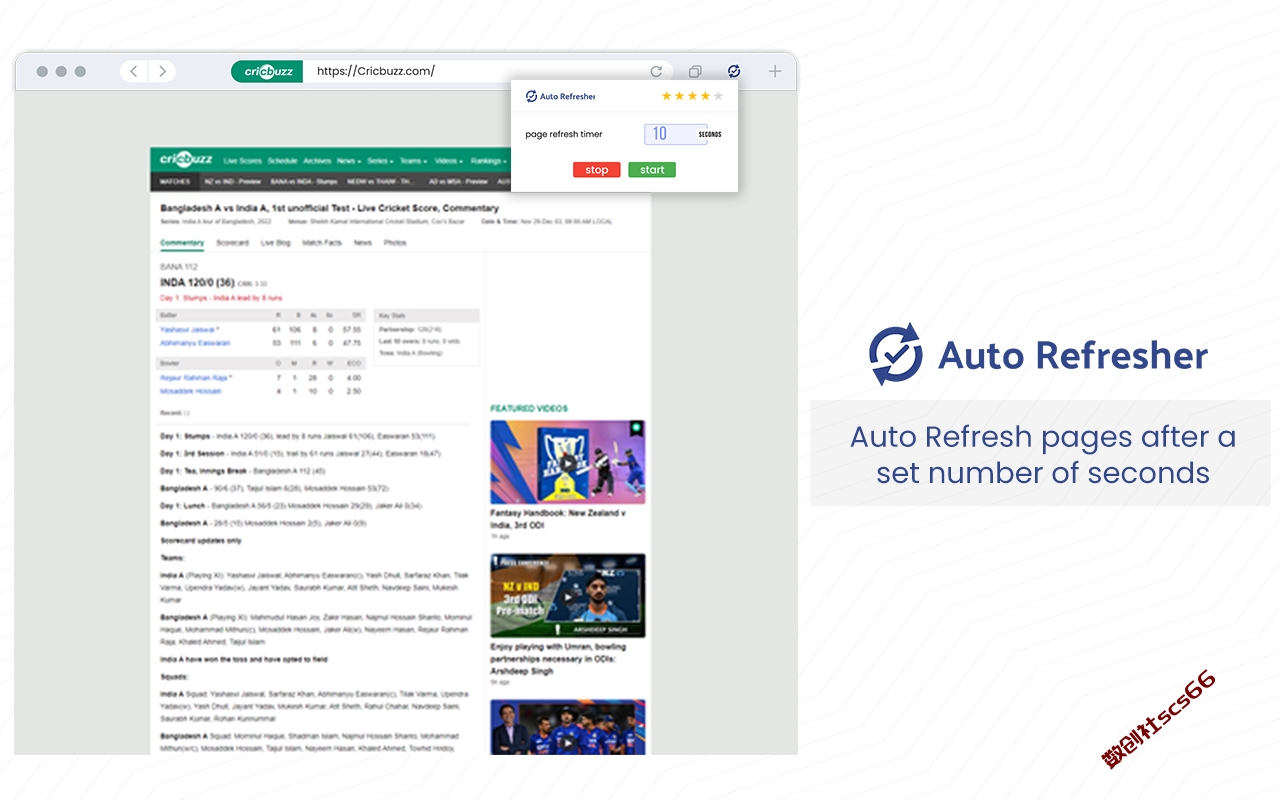Switch to the Scorecard tab
This screenshot has width=1280, height=800.
tap(233, 243)
